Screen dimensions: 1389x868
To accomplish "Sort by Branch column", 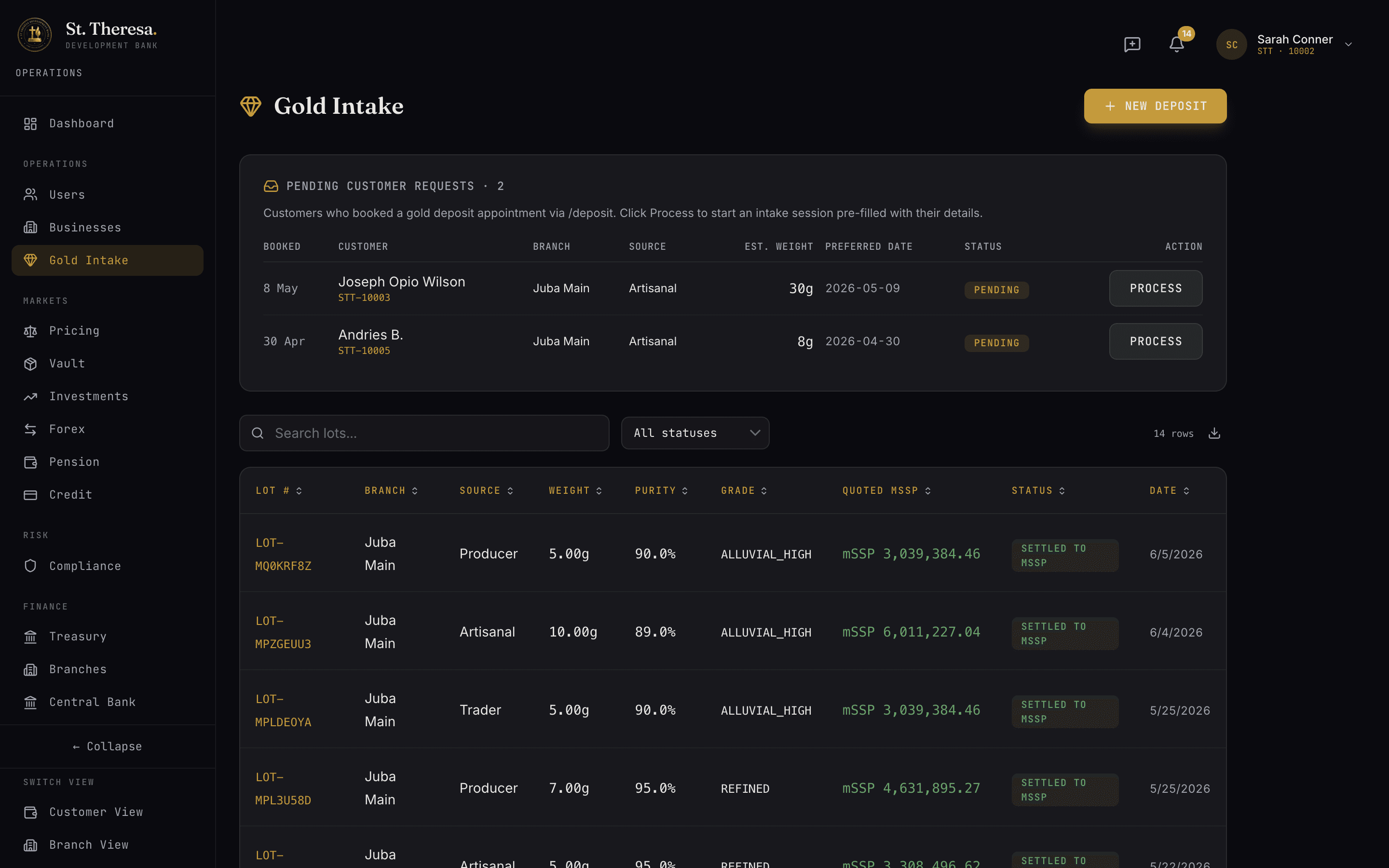I will (x=392, y=490).
